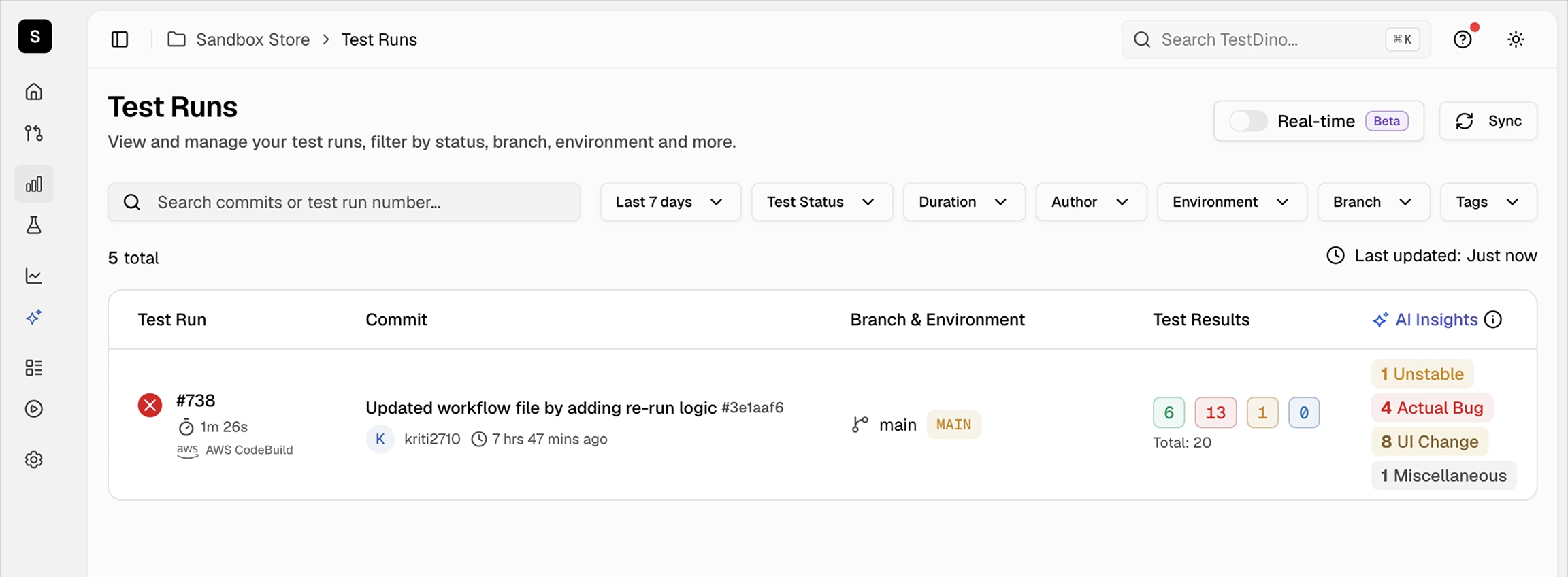The width and height of the screenshot is (1568, 577).
Task: Open the Tags filter dropdown
Action: pyautogui.click(x=1489, y=202)
